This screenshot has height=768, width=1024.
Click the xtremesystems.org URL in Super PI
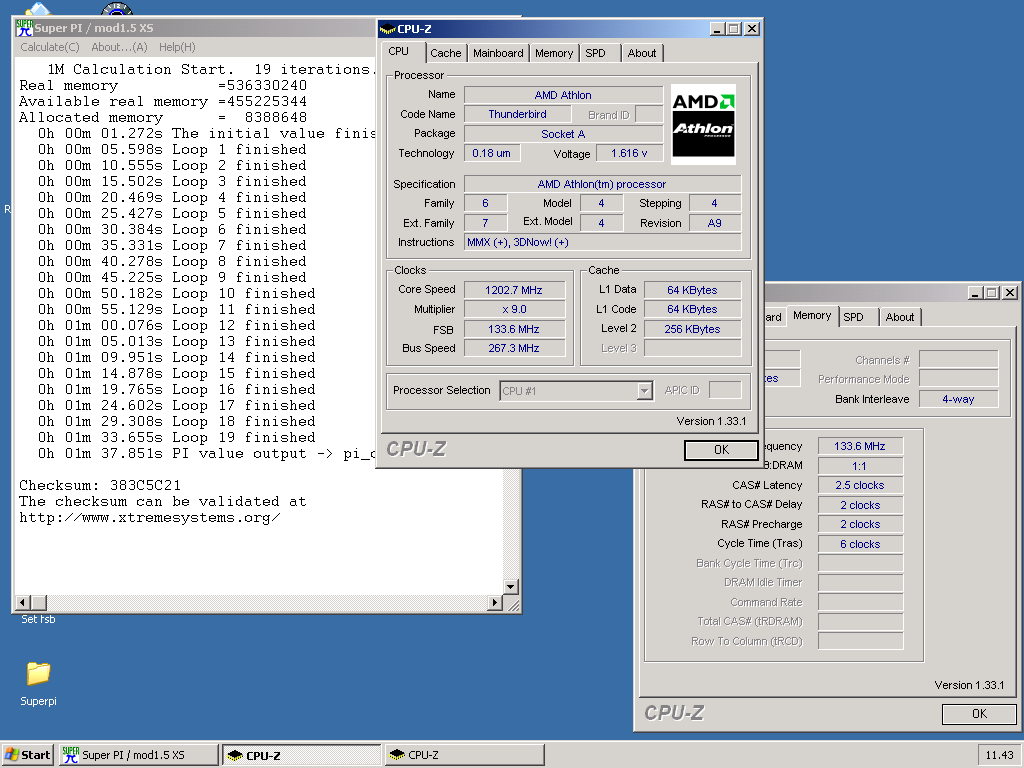(x=150, y=518)
